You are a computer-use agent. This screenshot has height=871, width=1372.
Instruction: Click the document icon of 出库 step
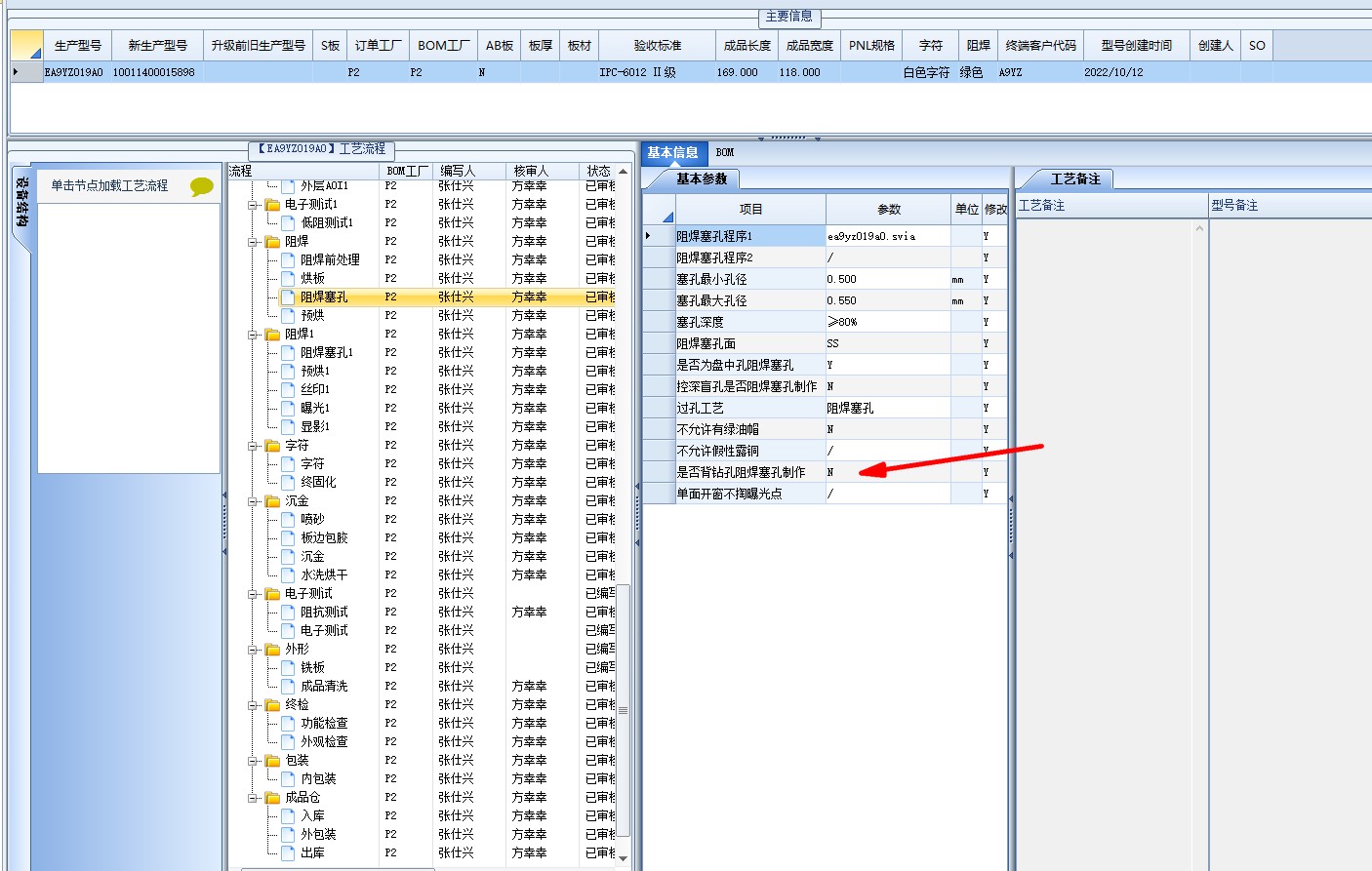tap(288, 853)
